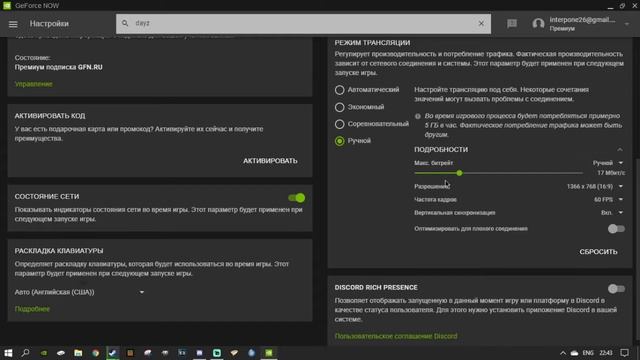Open the Управление link
The image size is (640, 360).
click(x=33, y=84)
